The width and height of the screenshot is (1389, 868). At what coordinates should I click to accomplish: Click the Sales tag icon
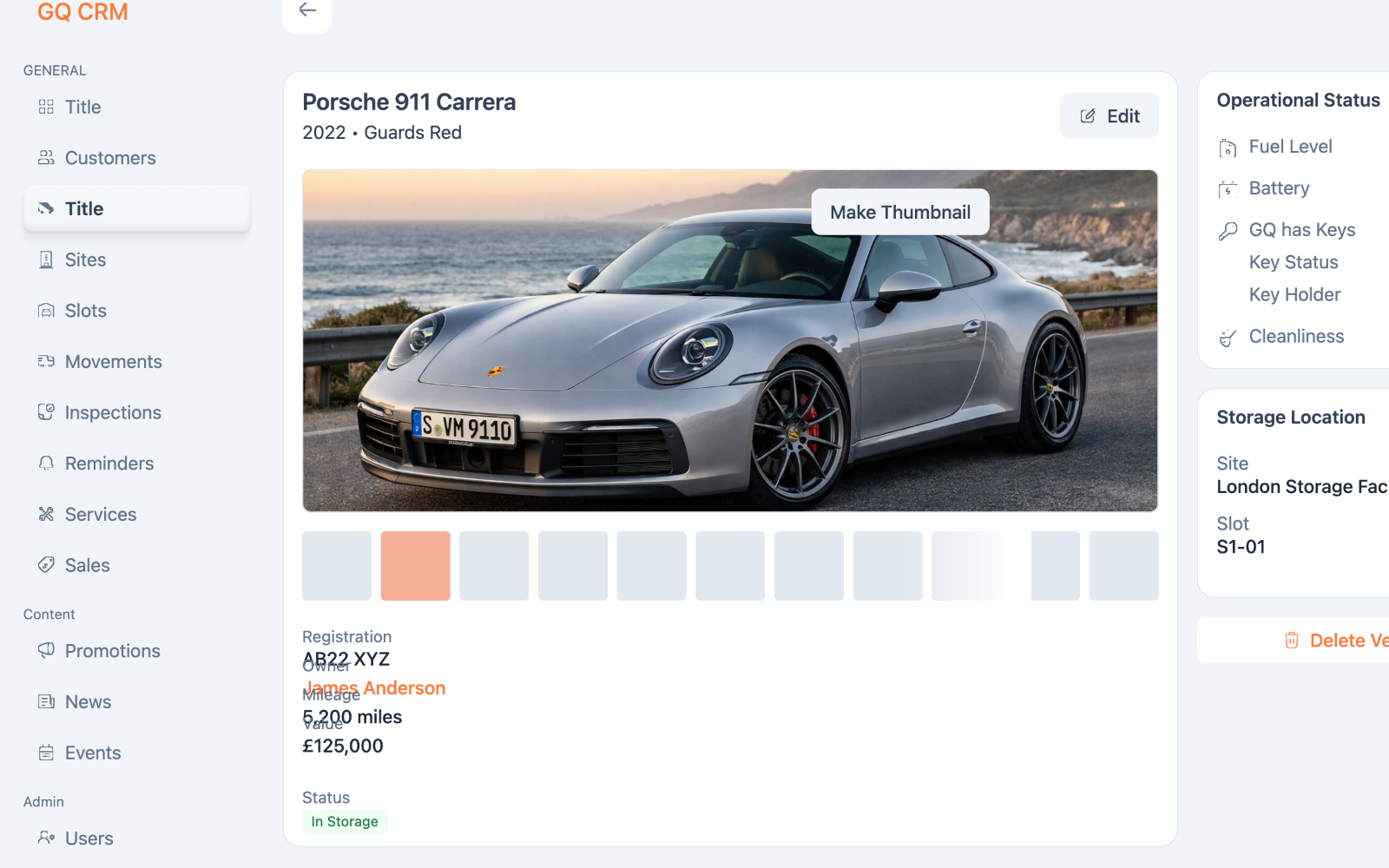click(x=46, y=565)
